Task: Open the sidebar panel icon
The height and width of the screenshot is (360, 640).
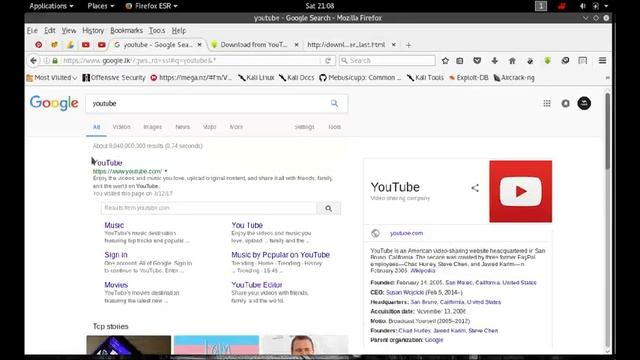Action: [x=583, y=60]
